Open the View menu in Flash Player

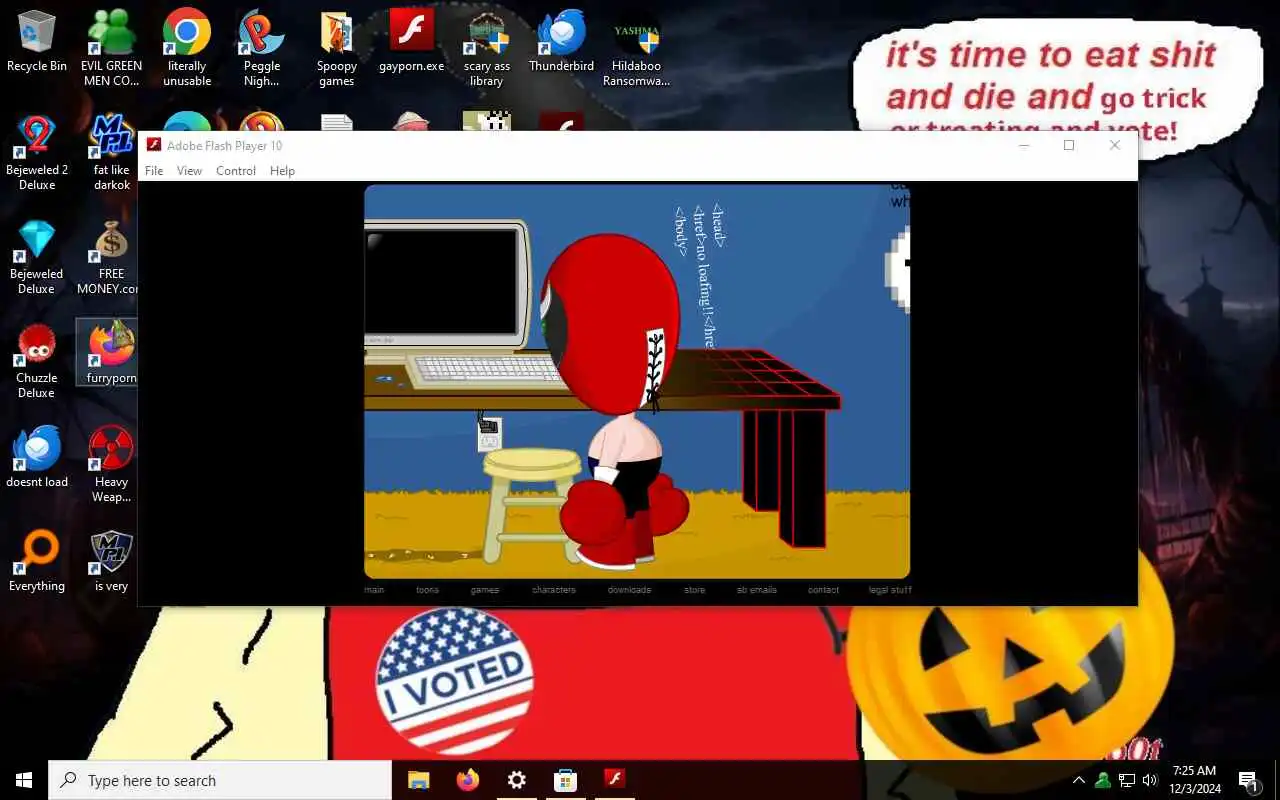coord(189,171)
